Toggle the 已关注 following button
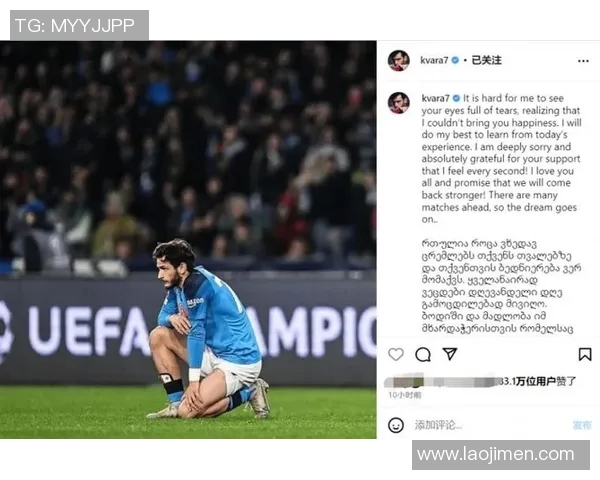Image resolution: width=600 pixels, height=480 pixels. pos(486,60)
